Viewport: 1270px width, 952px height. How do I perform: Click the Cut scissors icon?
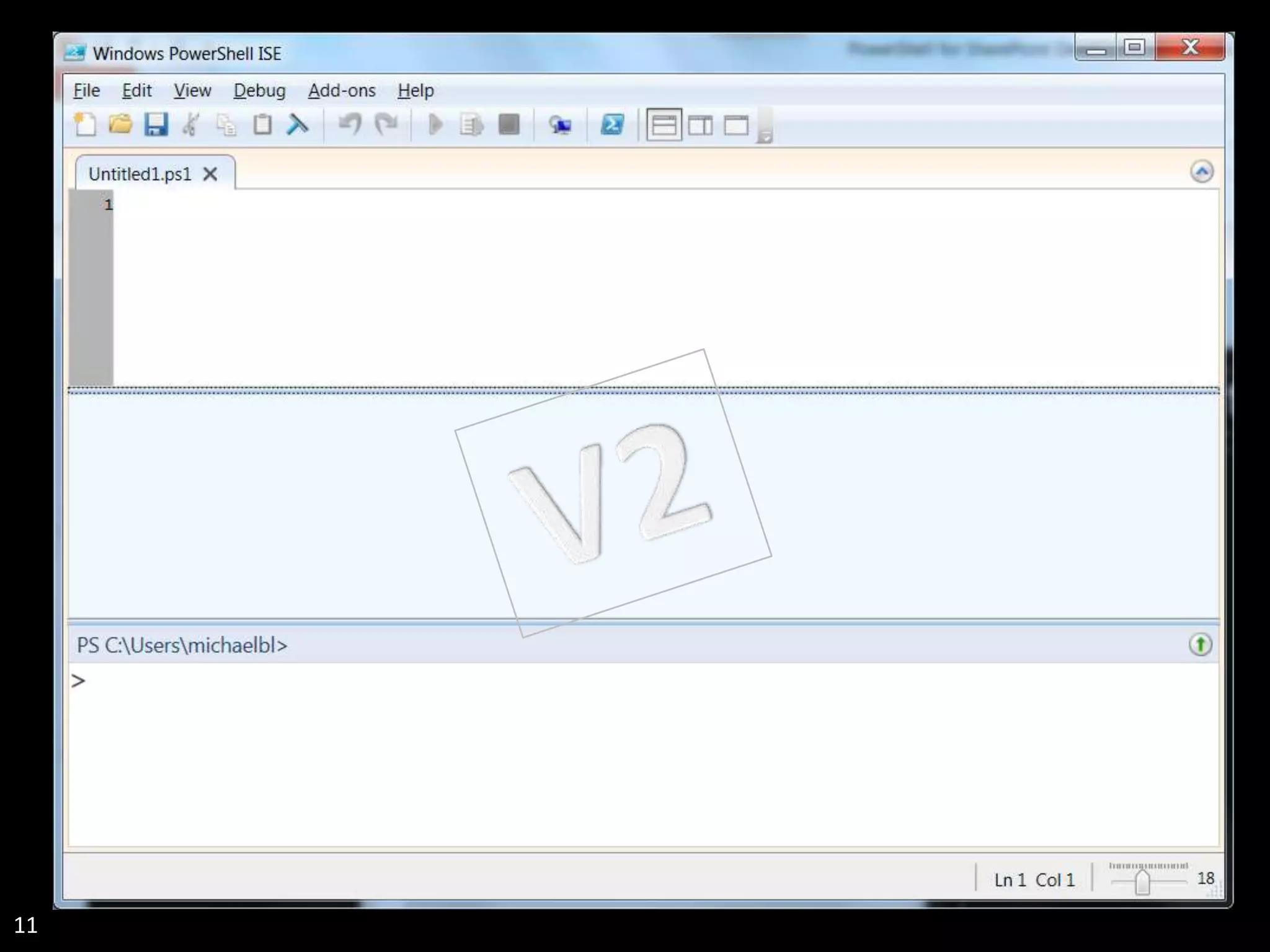[x=191, y=125]
